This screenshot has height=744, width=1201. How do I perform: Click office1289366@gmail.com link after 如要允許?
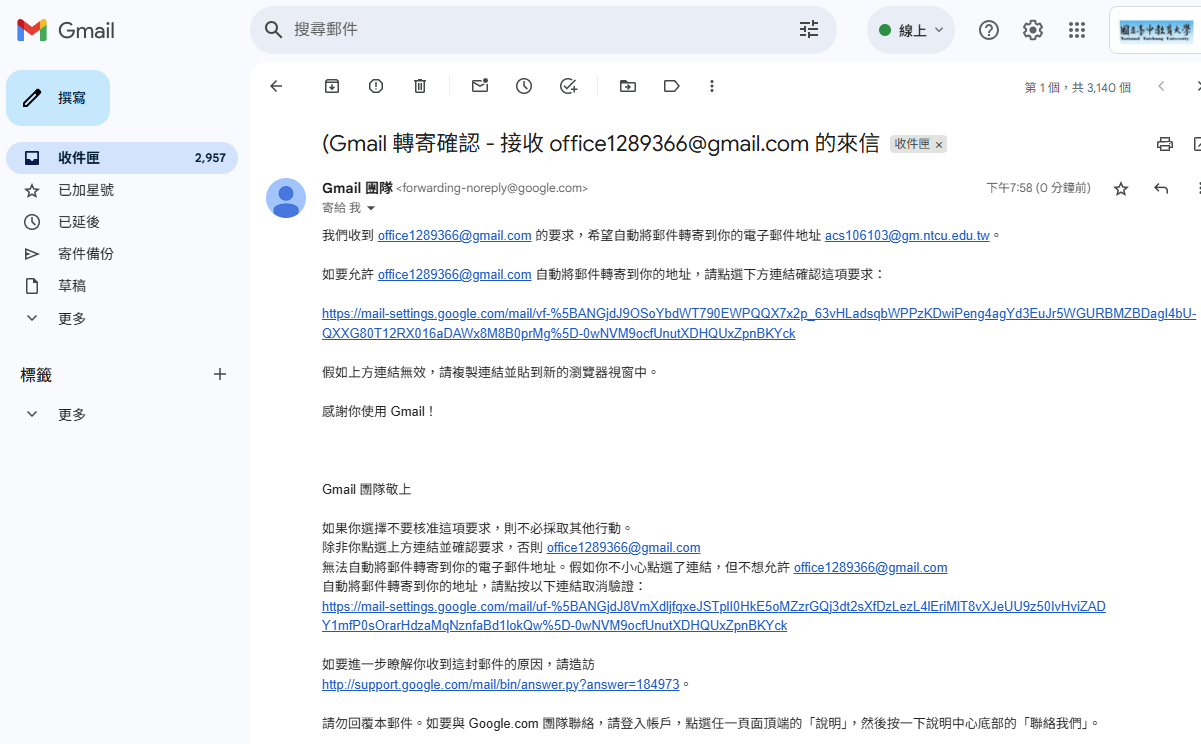pos(454,274)
